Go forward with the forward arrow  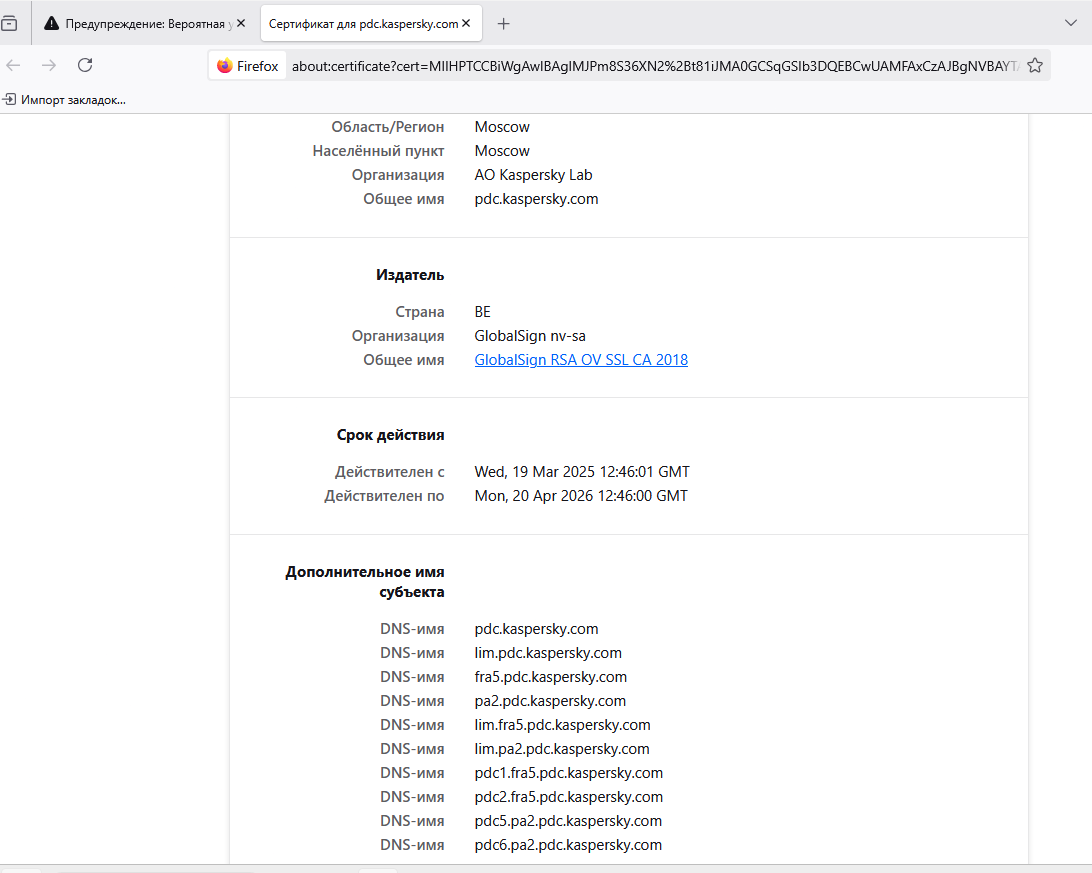tap(49, 65)
